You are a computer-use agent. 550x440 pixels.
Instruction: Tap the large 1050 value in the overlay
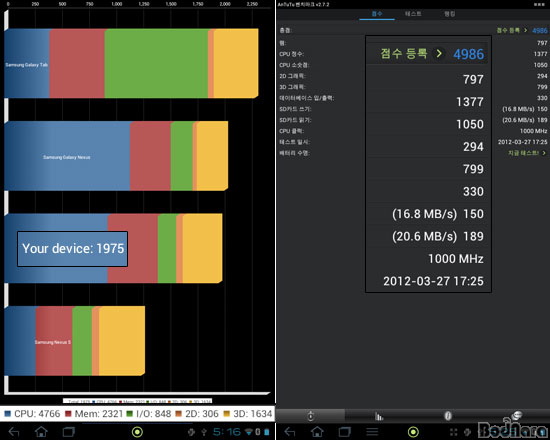click(x=470, y=125)
